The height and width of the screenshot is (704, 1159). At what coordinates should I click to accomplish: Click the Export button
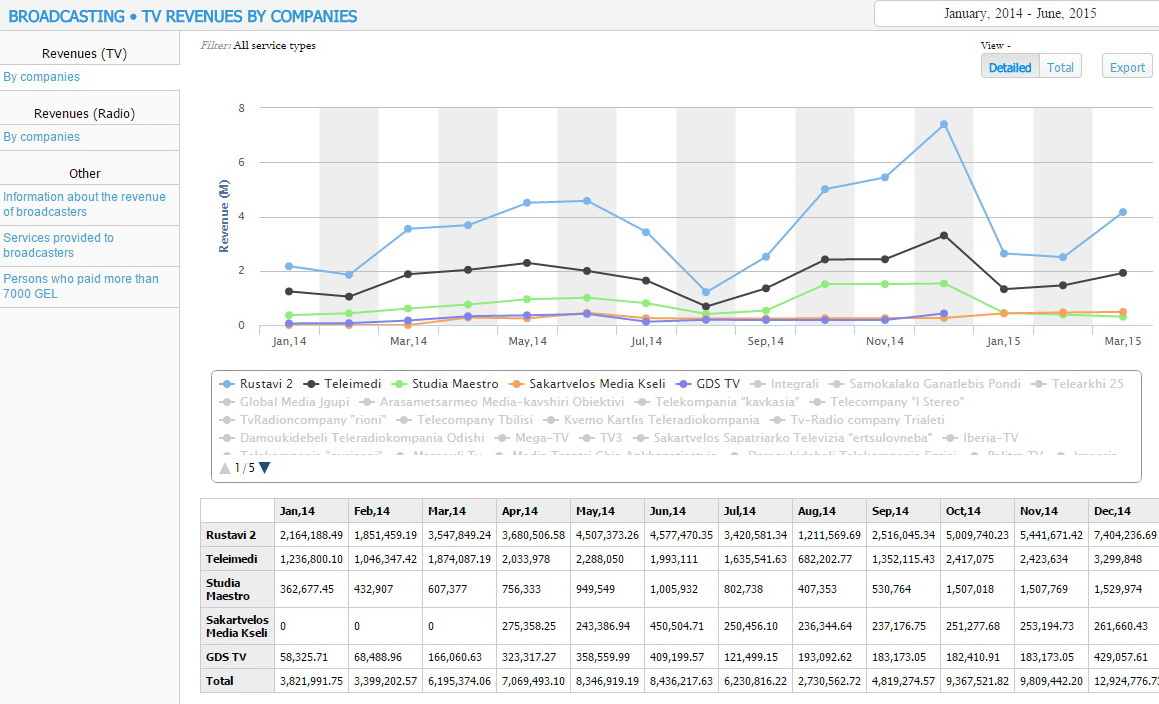[1127, 67]
